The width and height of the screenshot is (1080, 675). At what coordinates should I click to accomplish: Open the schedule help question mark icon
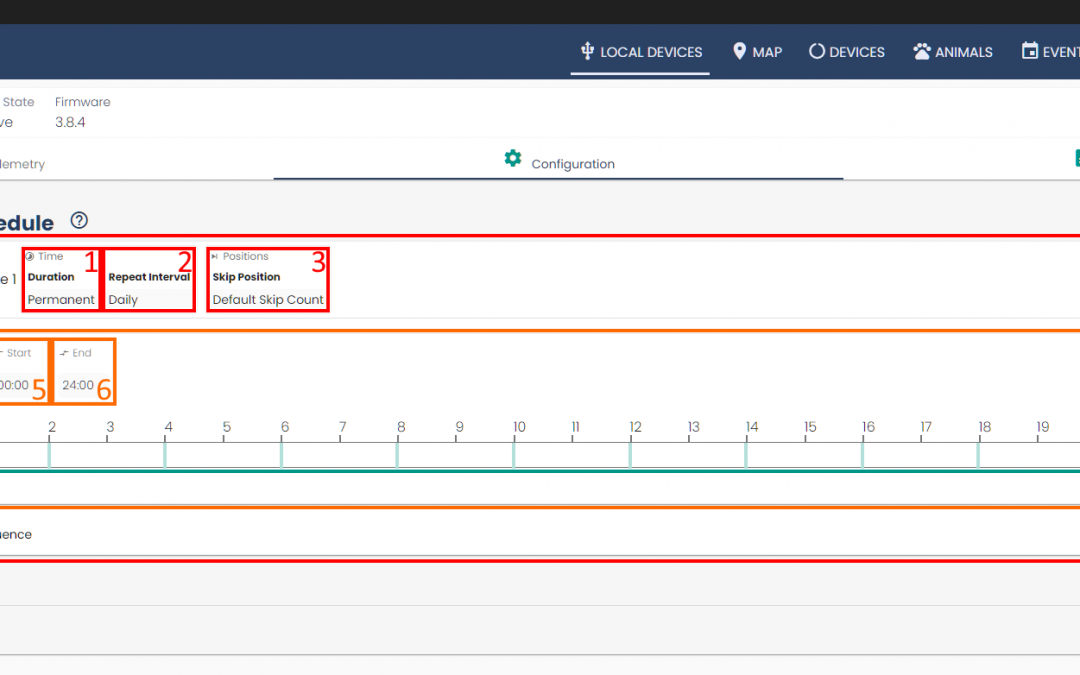click(79, 221)
